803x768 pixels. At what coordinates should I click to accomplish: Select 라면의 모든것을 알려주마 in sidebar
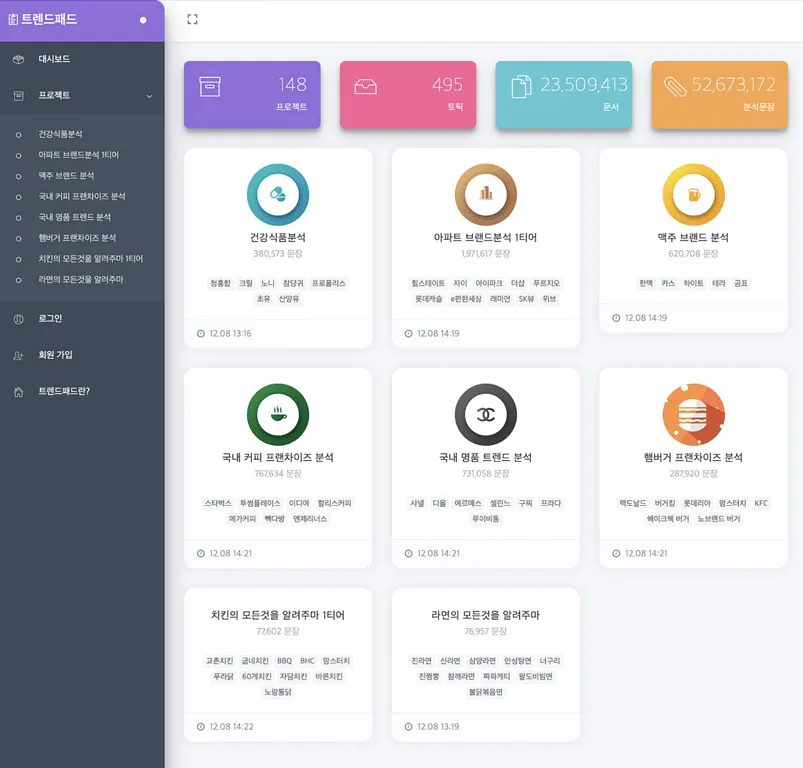point(80,279)
